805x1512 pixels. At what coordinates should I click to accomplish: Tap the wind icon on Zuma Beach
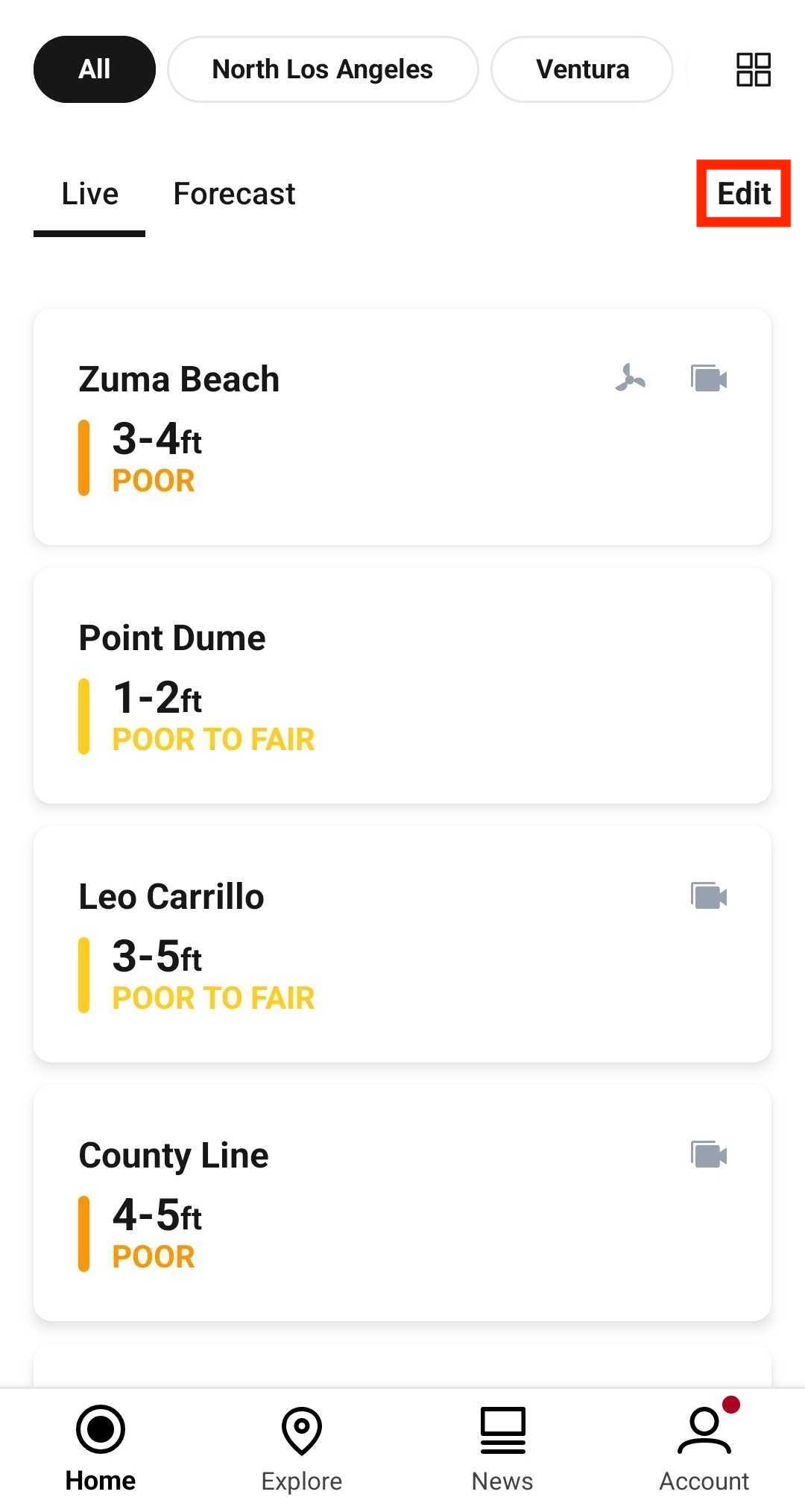coord(631,378)
